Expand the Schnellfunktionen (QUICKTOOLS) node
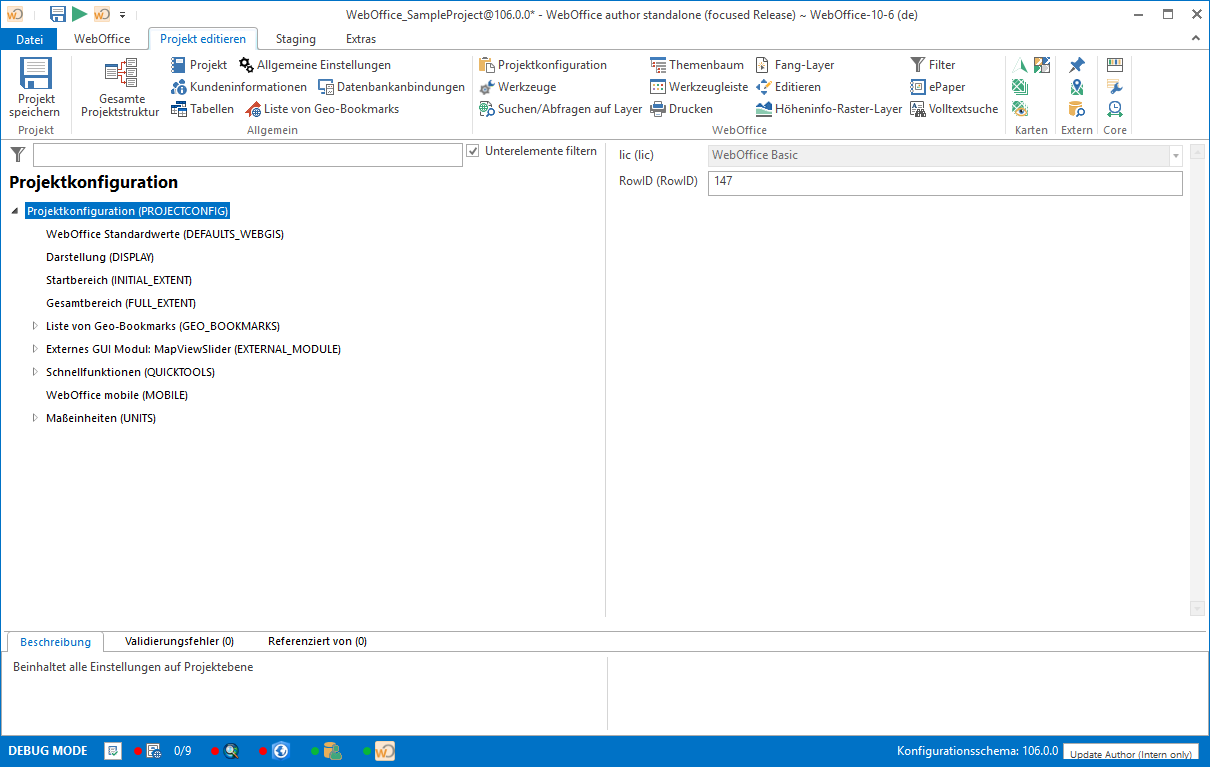The width and height of the screenshot is (1210, 767). coord(35,372)
